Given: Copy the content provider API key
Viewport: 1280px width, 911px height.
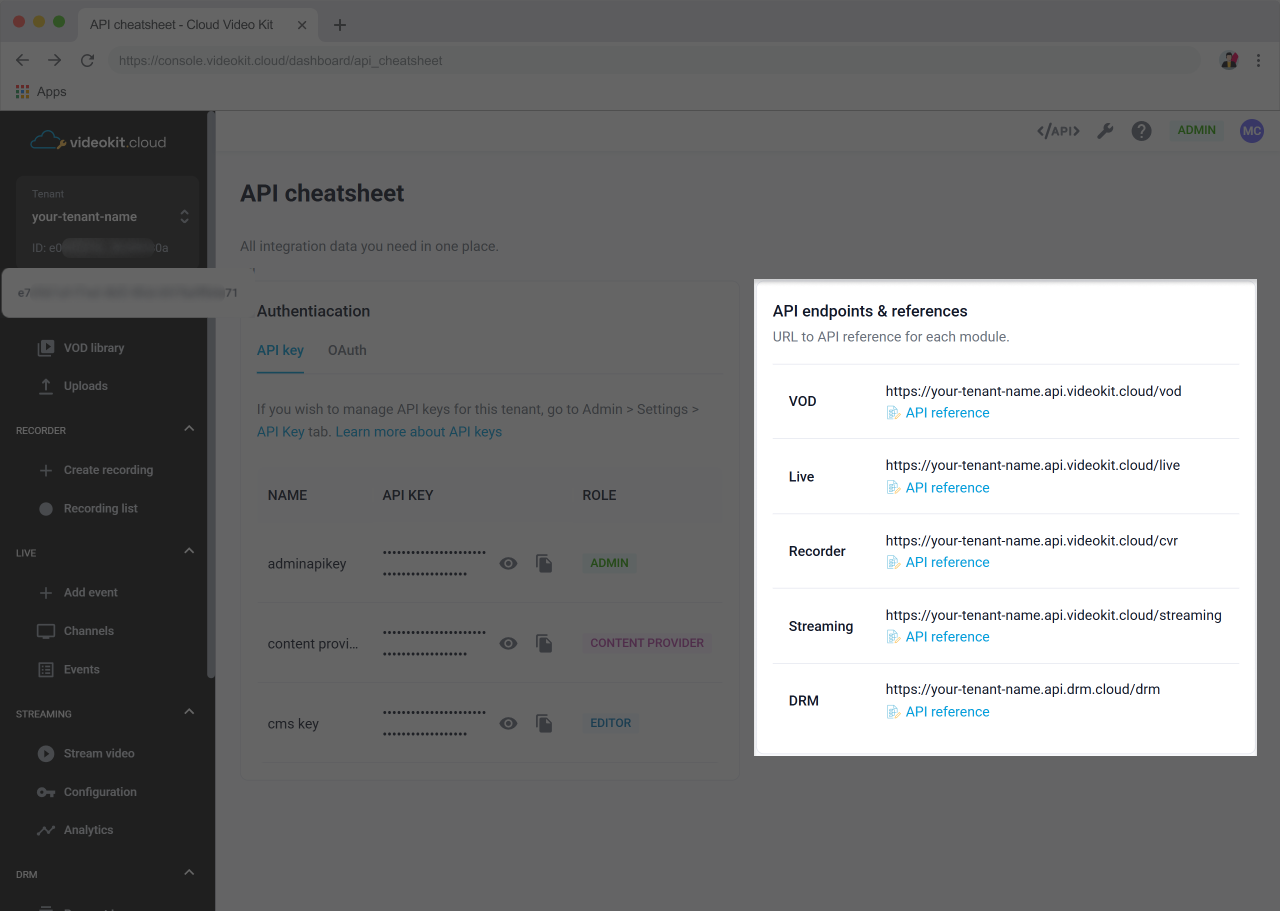Looking at the screenshot, I should pos(544,643).
